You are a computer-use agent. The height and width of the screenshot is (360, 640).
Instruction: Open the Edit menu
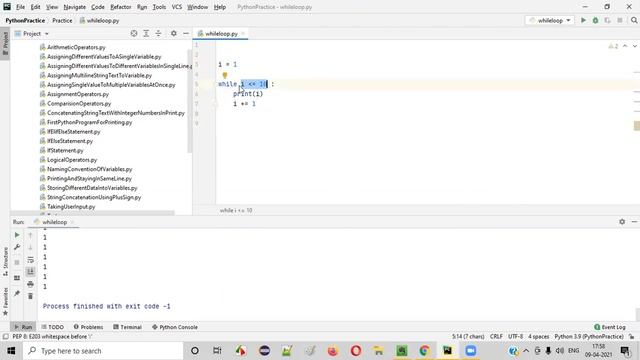click(x=36, y=7)
